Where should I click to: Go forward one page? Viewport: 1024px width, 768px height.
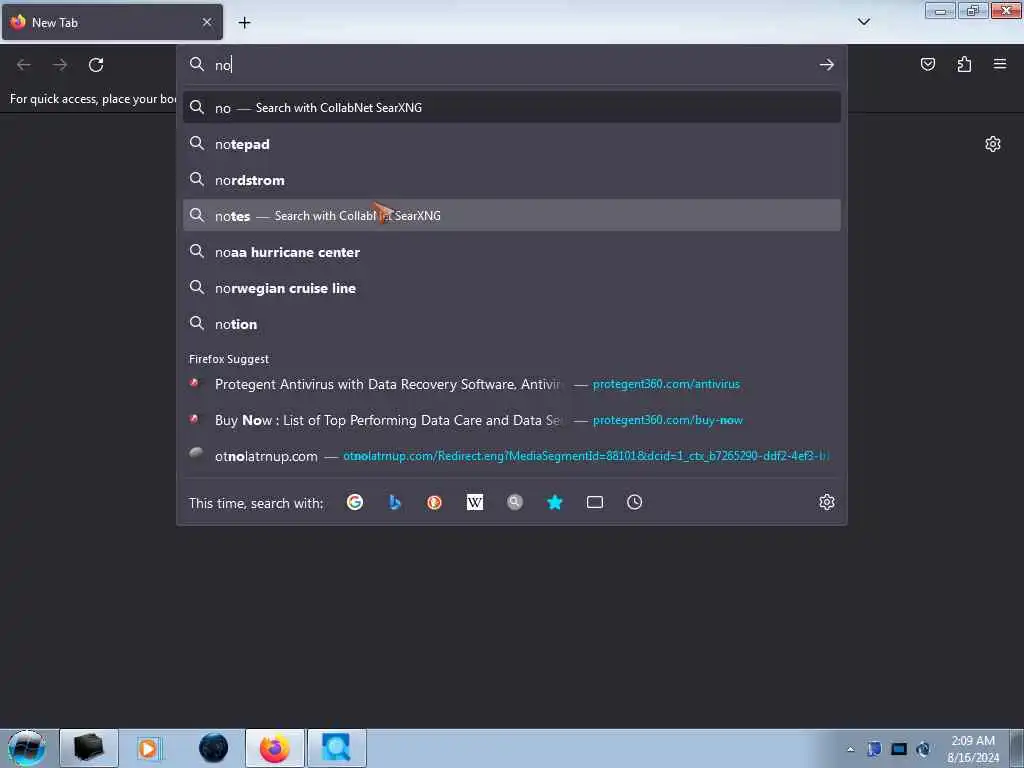click(x=60, y=65)
